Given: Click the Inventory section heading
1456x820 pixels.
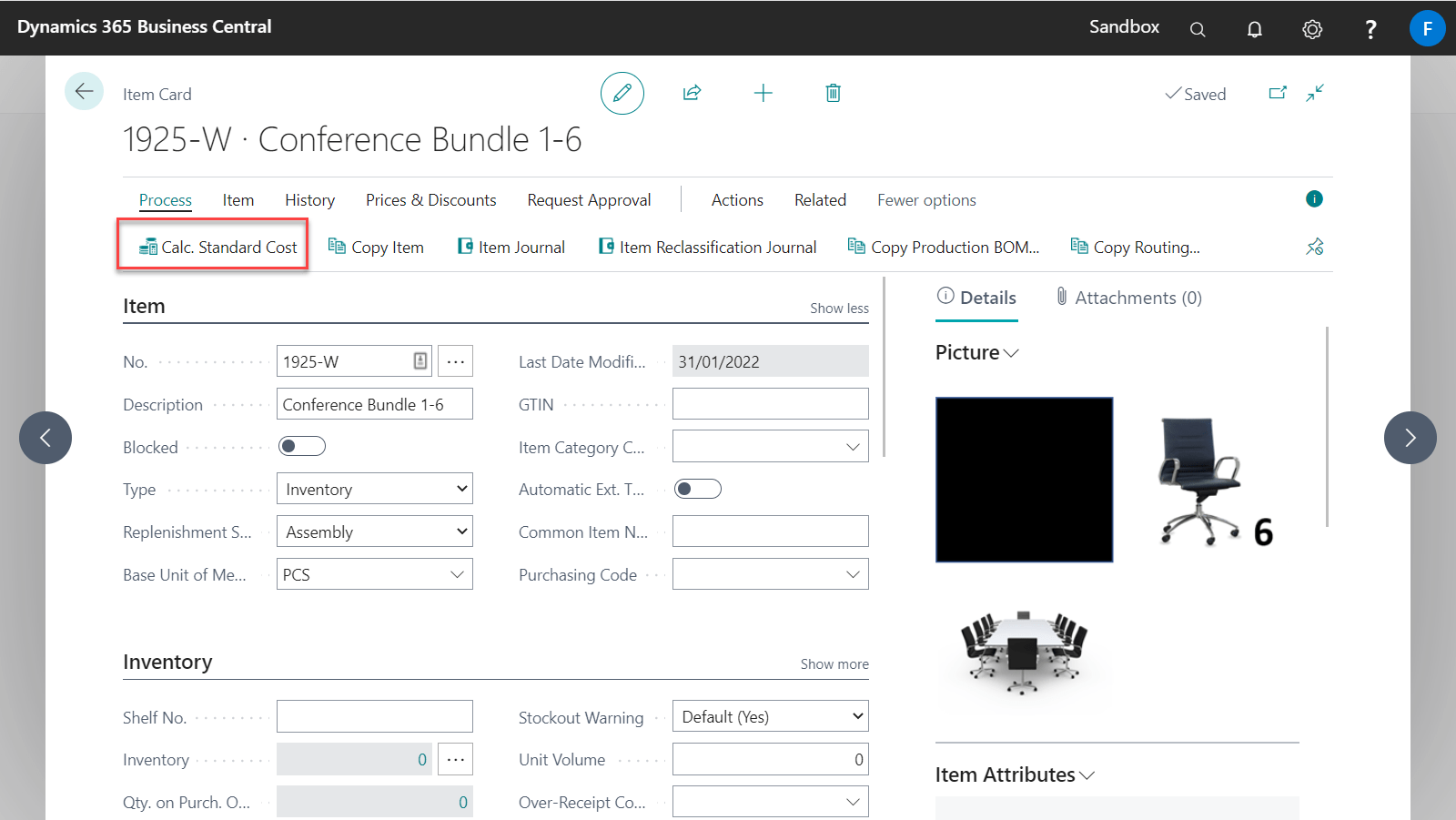Looking at the screenshot, I should tap(167, 663).
